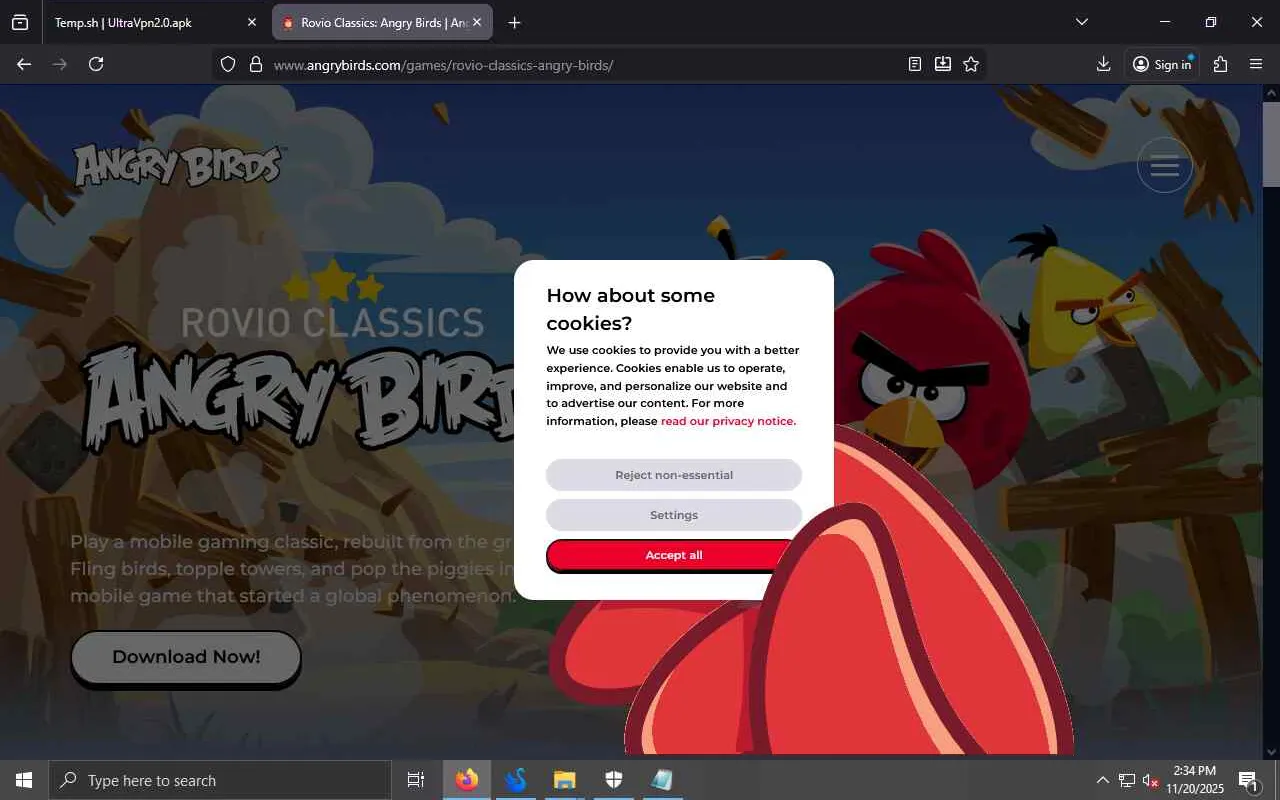Sign in to Firefox account
The height and width of the screenshot is (800, 1280).
(x=1162, y=64)
